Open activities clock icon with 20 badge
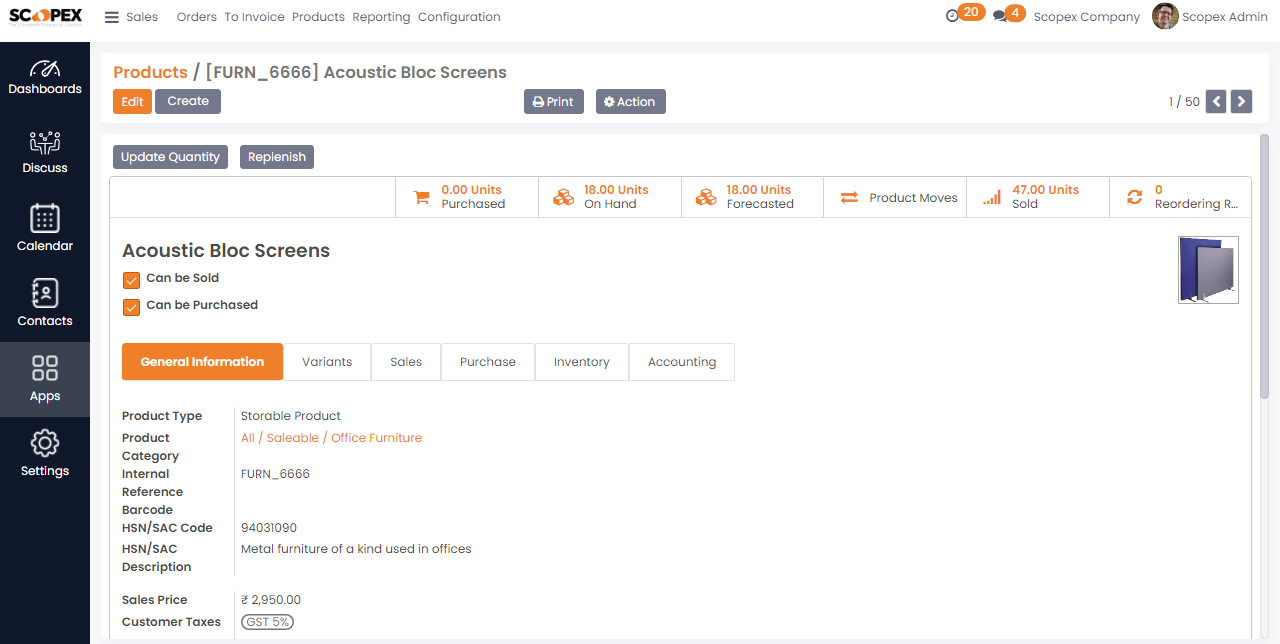Image resolution: width=1280 pixels, height=644 pixels. [x=952, y=16]
